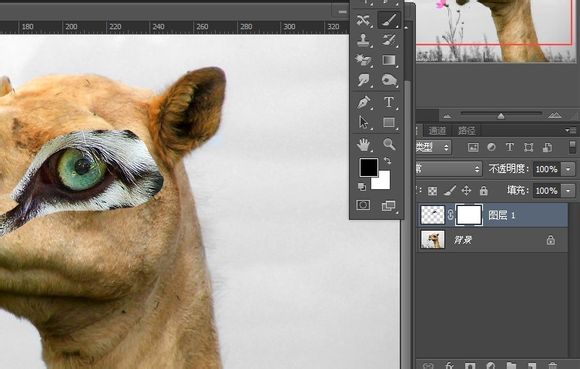This screenshot has height=369, width=580.
Task: Select the Clone Stamp tool
Action: [363, 40]
